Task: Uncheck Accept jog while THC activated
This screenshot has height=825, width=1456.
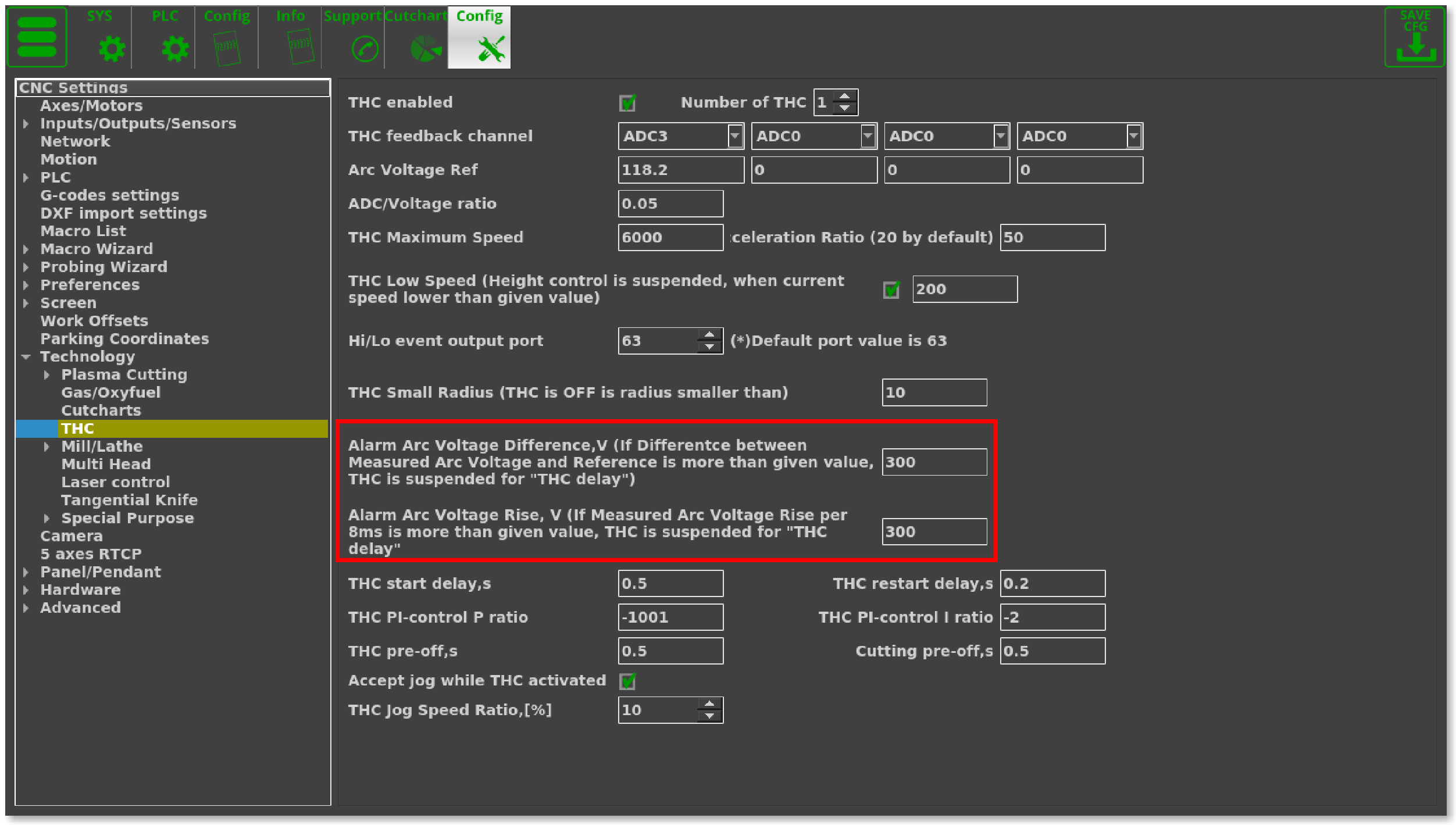Action: point(627,681)
